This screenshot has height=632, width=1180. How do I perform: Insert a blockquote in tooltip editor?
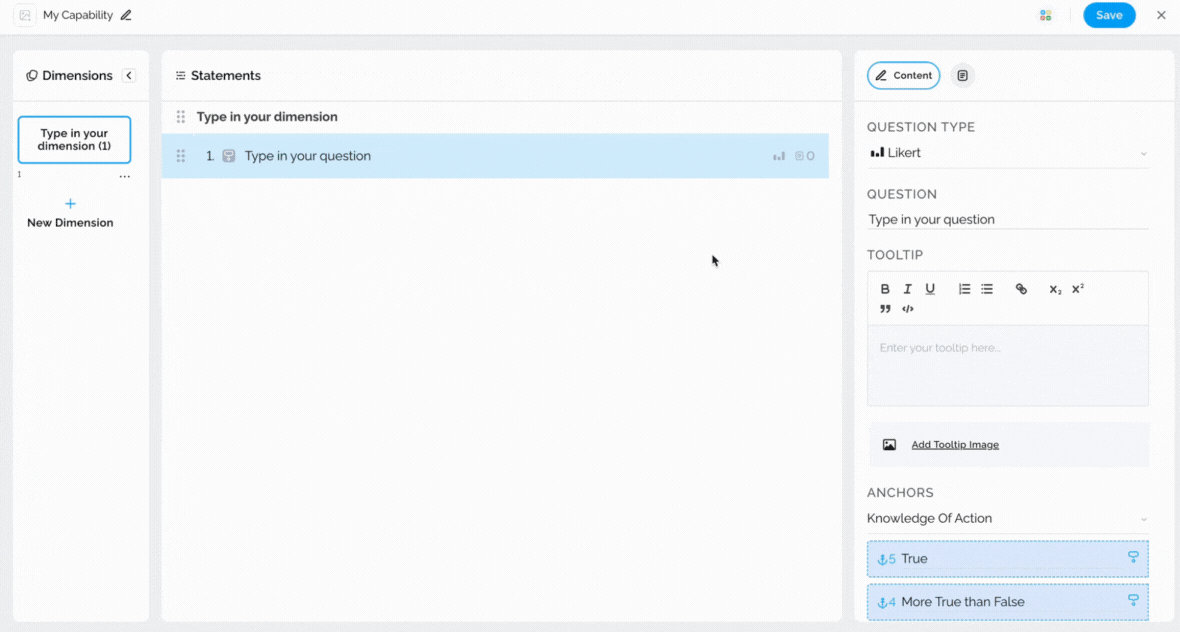[x=885, y=309]
